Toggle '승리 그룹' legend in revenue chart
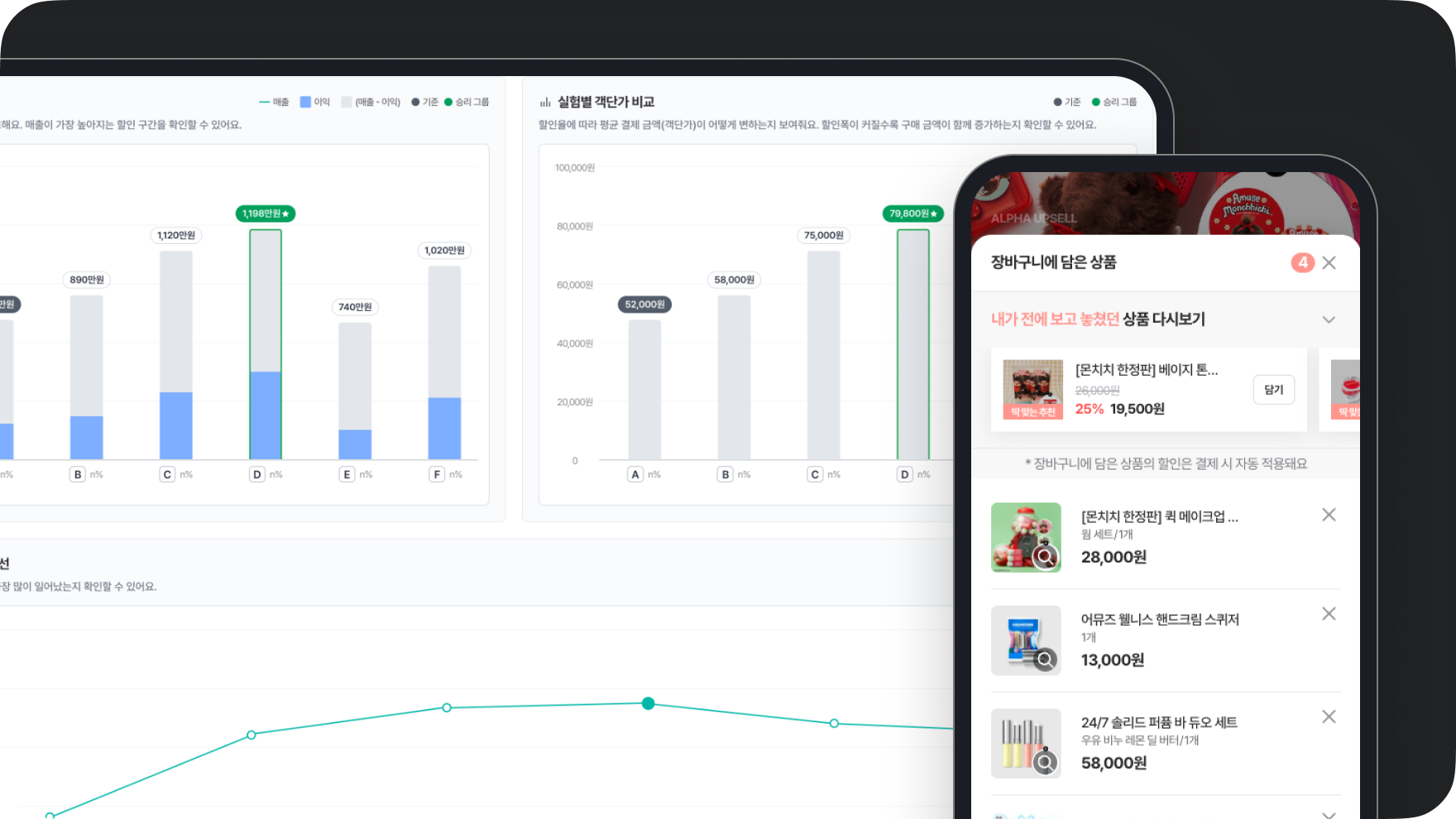The height and width of the screenshot is (819, 1456). point(467,102)
